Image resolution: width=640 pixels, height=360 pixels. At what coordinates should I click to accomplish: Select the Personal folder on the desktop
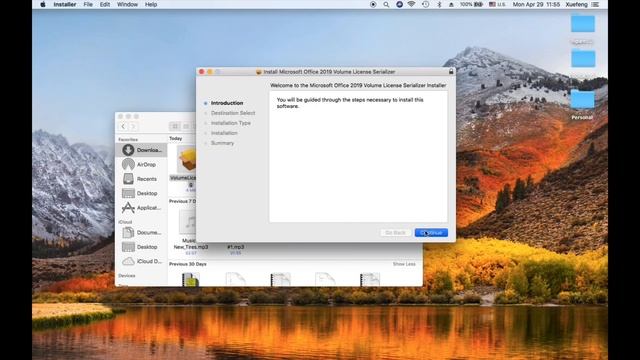(582, 104)
